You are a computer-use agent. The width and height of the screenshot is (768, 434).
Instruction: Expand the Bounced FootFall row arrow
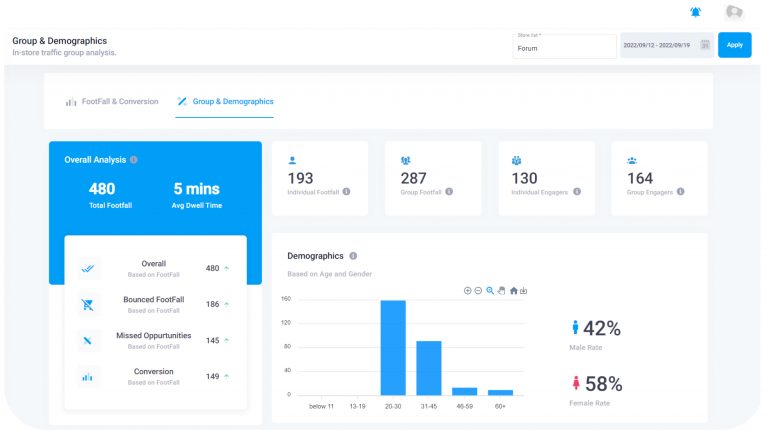tap(227, 304)
